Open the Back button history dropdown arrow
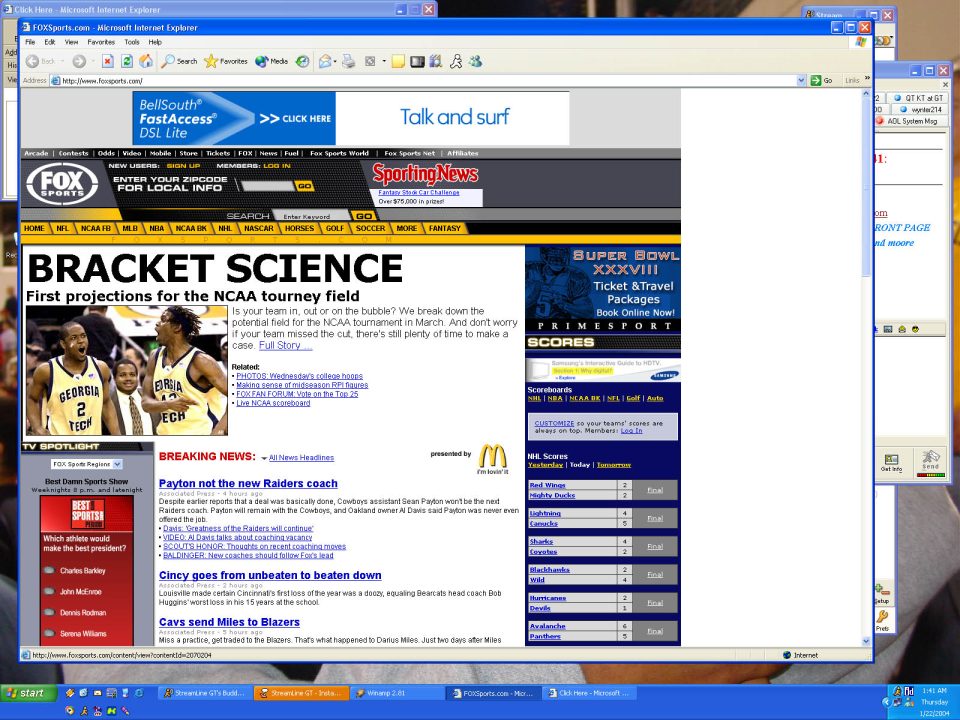This screenshot has width=960, height=720. point(63,61)
